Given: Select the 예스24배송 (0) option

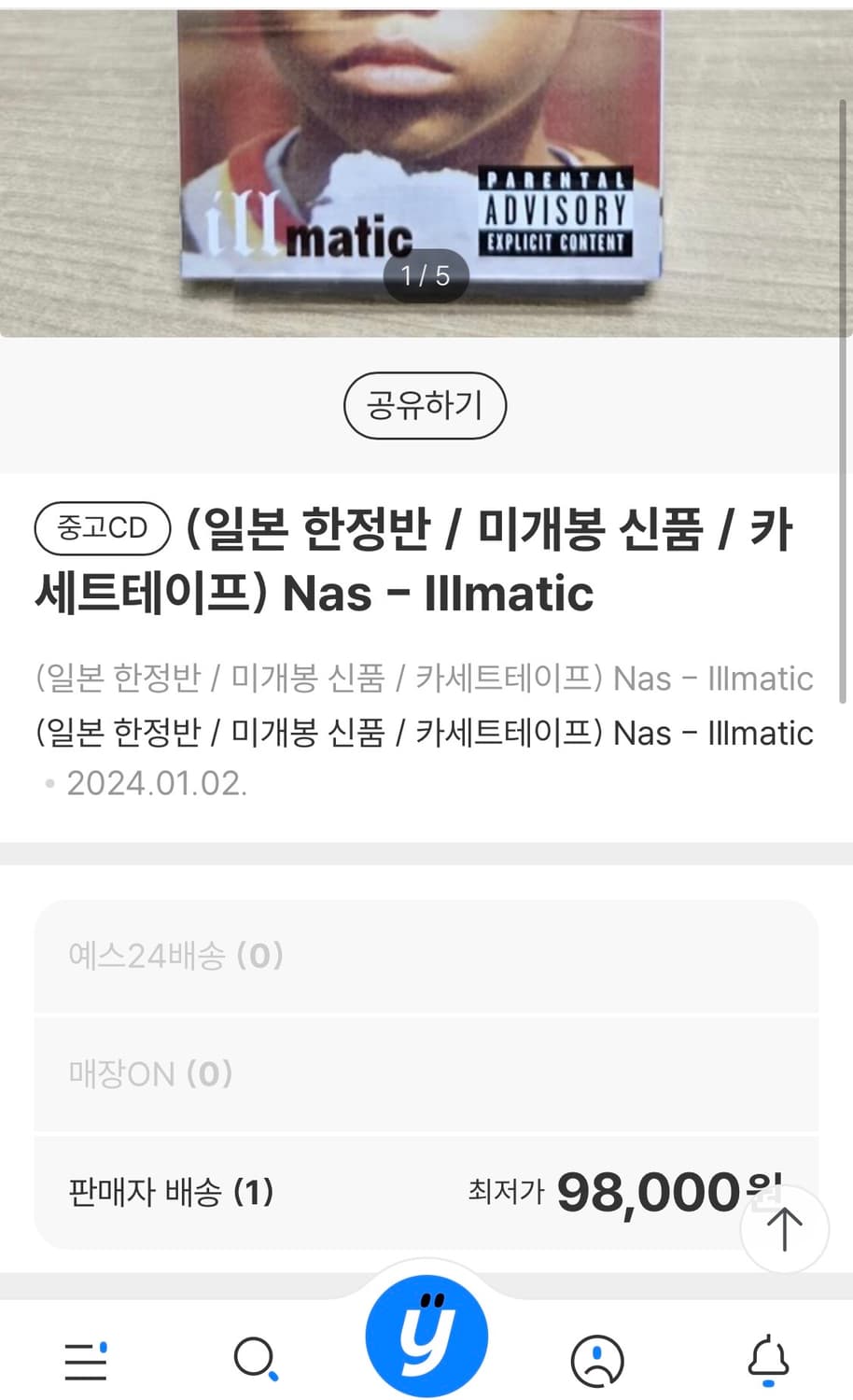Looking at the screenshot, I should pyautogui.click(x=426, y=956).
